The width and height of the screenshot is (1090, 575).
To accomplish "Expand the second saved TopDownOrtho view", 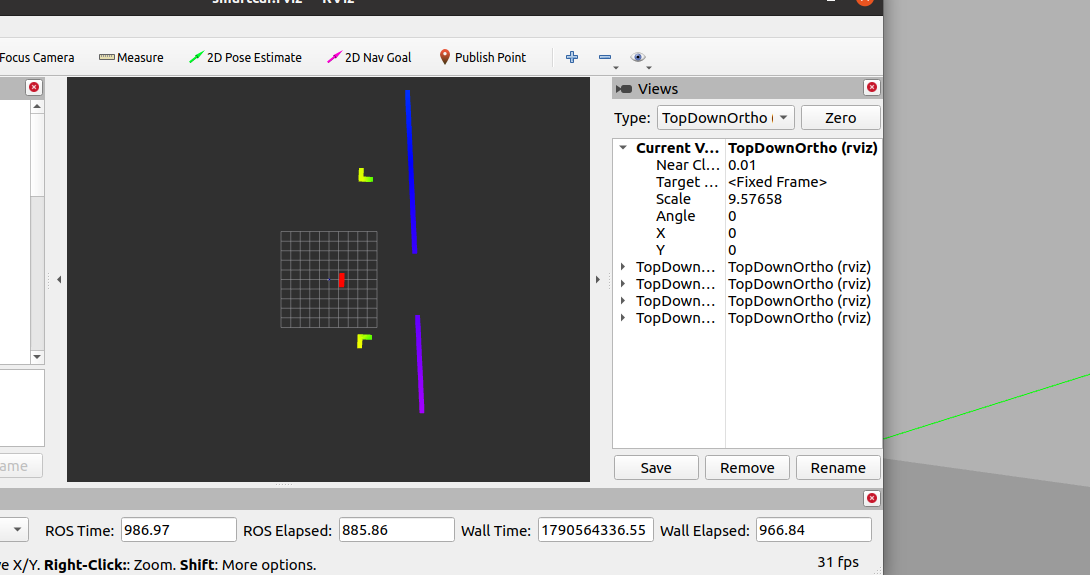I will click(624, 284).
